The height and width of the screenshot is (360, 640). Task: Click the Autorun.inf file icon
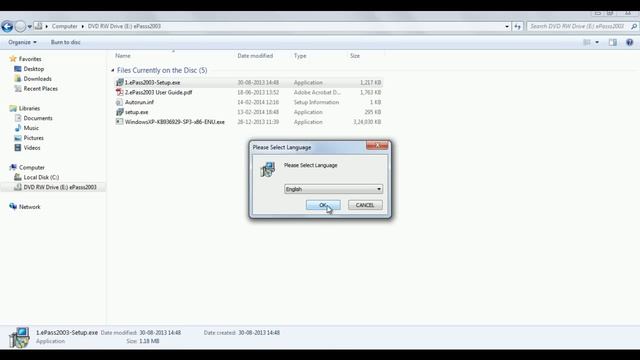point(119,102)
